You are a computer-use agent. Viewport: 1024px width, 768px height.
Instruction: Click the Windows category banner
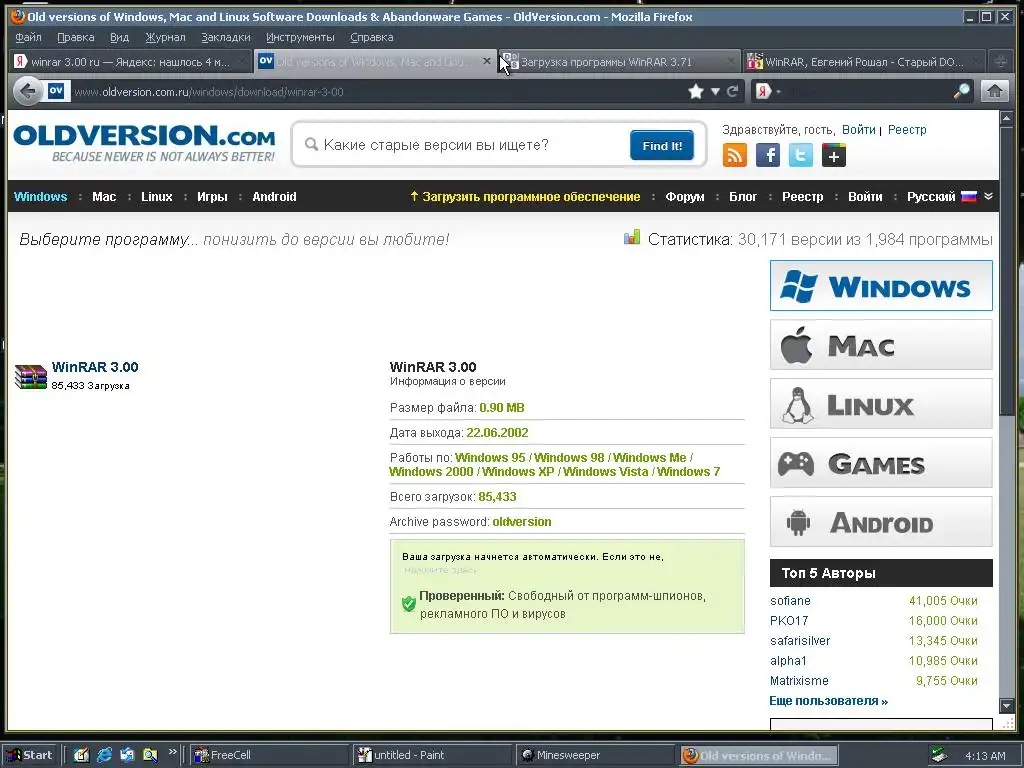(881, 285)
